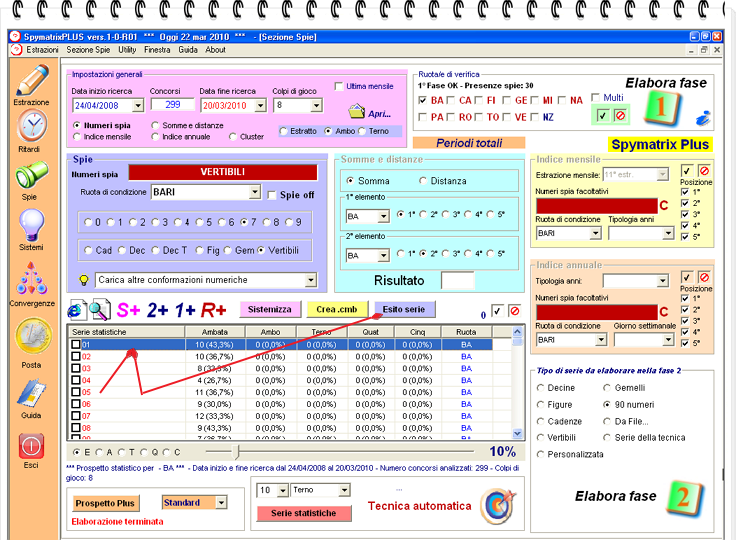Expand Carica altre conformazioni numeriche dropdown

click(x=310, y=280)
